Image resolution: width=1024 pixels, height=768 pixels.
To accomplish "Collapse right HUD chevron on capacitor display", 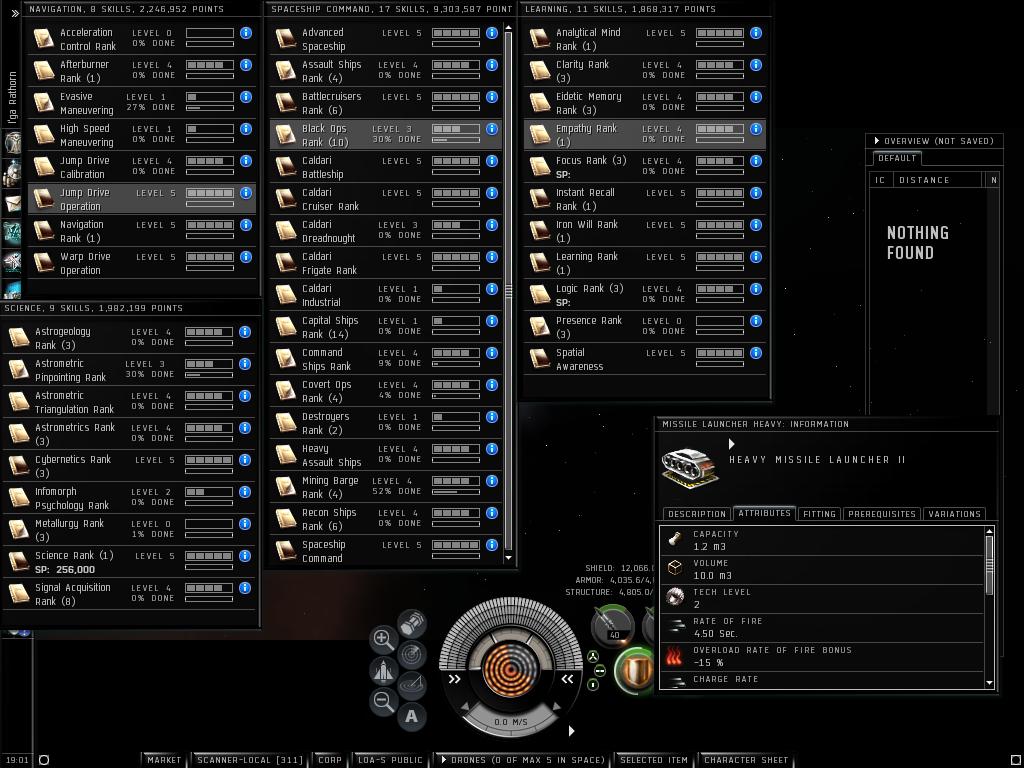I will point(568,679).
